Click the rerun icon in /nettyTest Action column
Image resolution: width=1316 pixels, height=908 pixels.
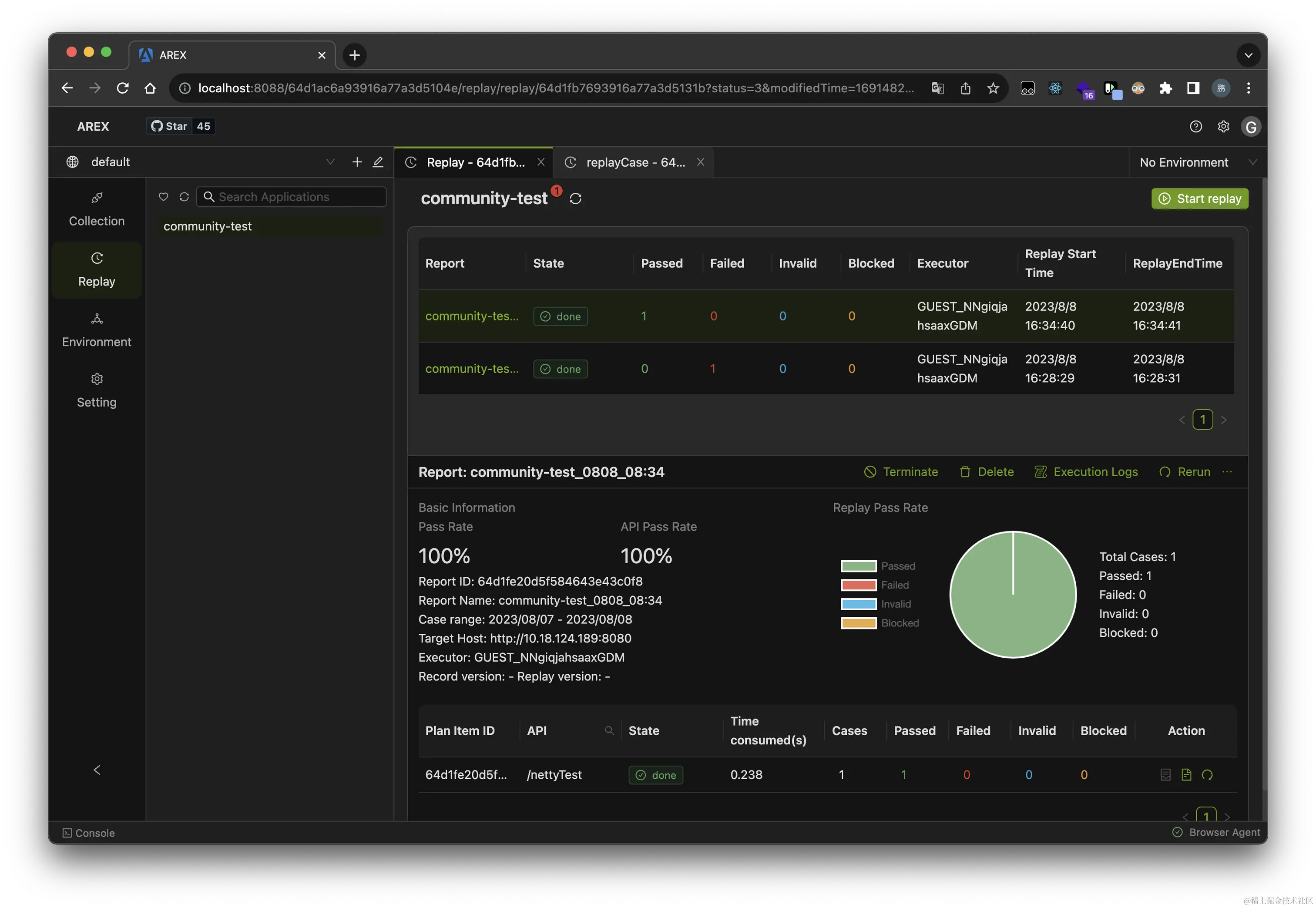pos(1207,775)
